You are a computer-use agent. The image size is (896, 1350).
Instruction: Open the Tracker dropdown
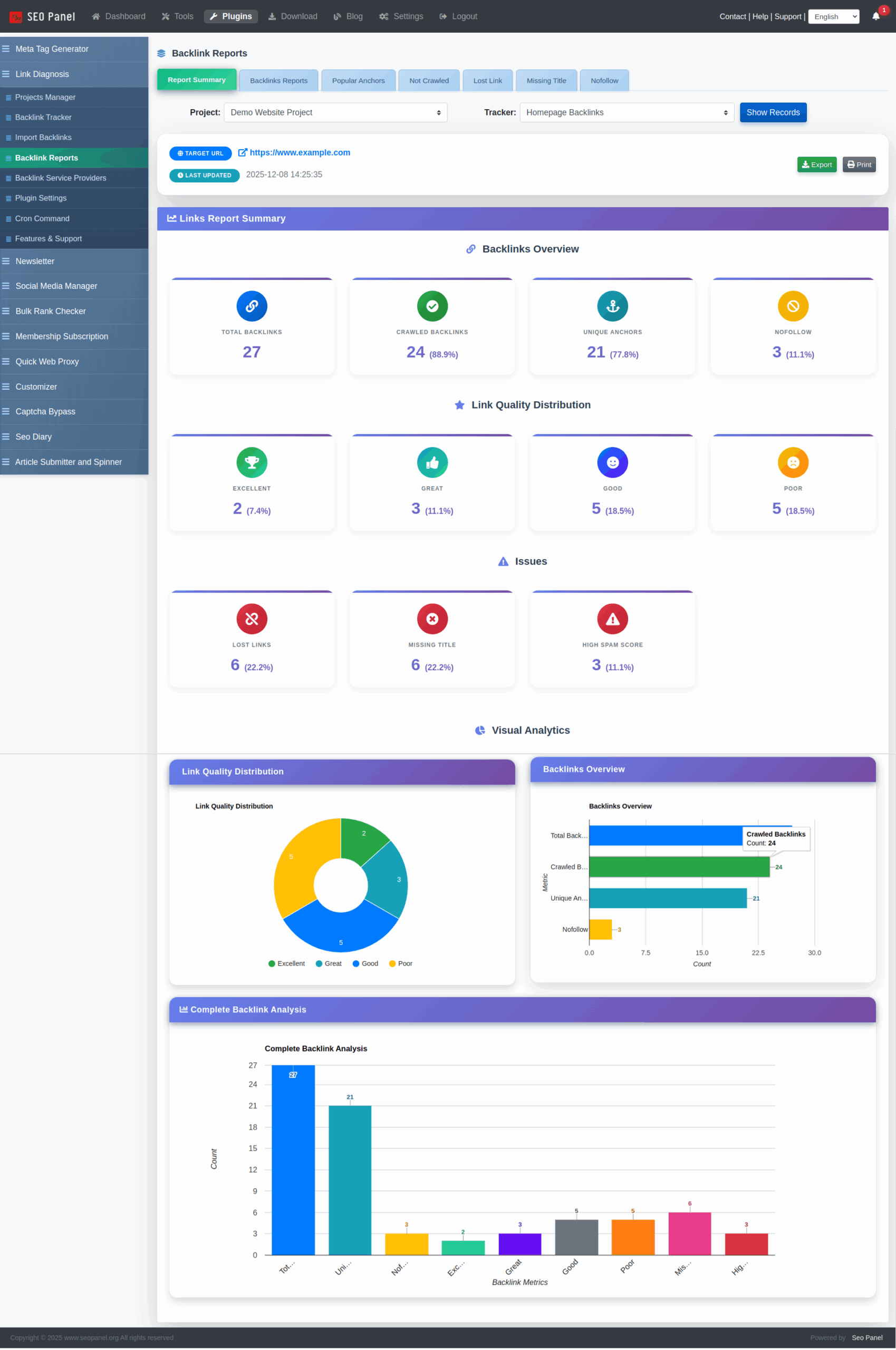click(x=627, y=112)
